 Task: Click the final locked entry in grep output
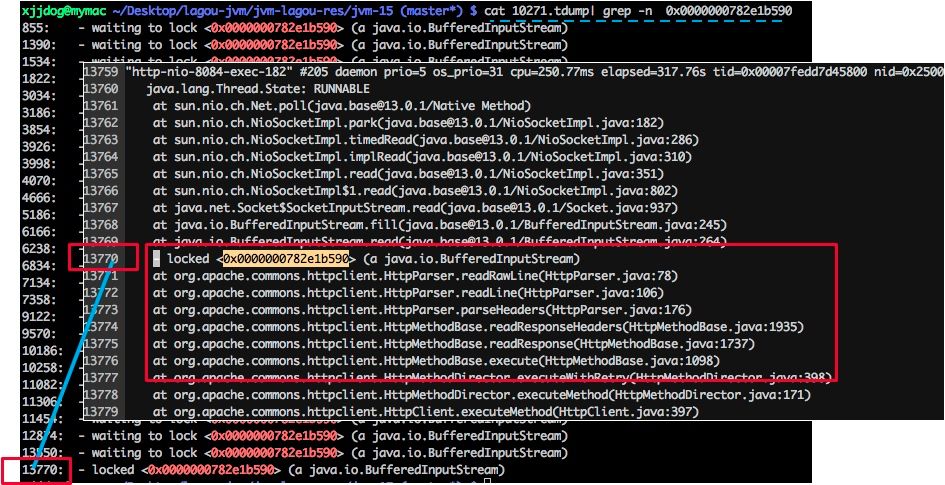coord(263,469)
